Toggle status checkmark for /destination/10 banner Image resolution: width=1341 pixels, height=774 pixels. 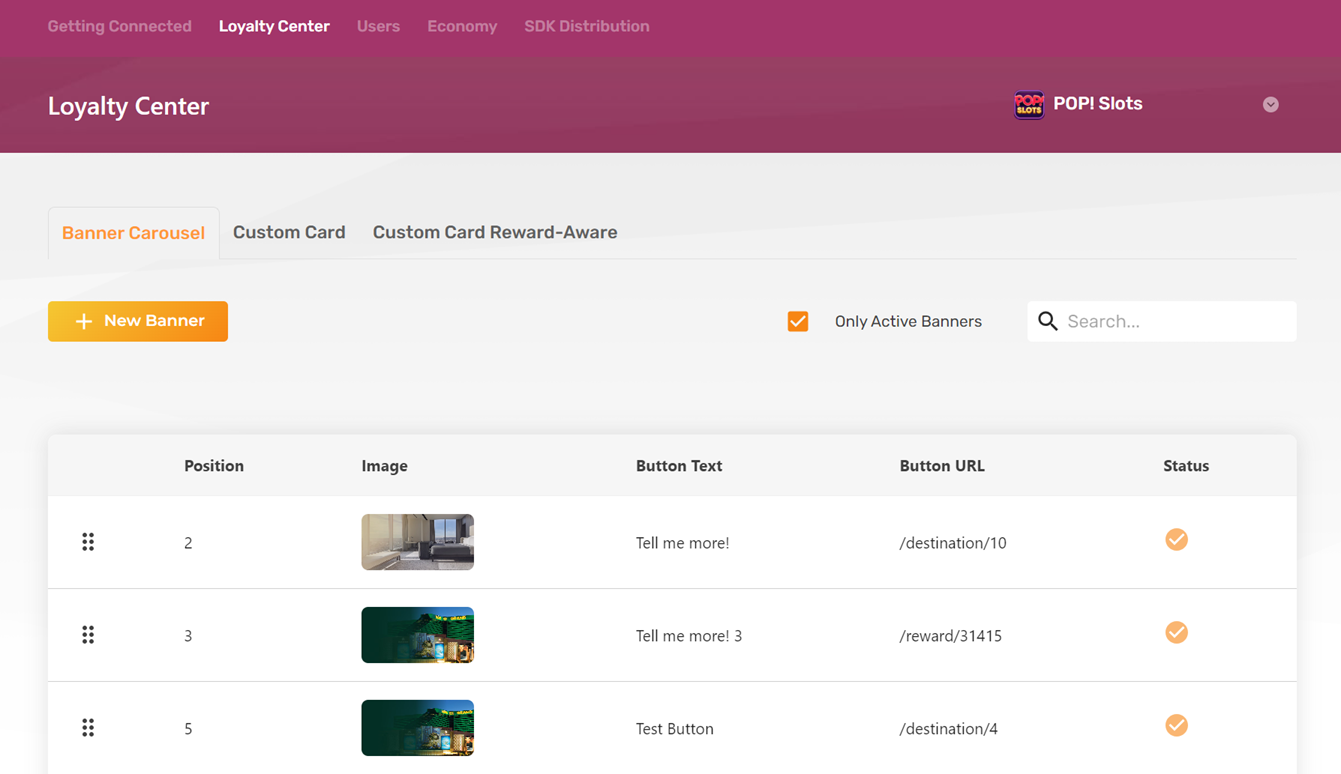coord(1176,540)
